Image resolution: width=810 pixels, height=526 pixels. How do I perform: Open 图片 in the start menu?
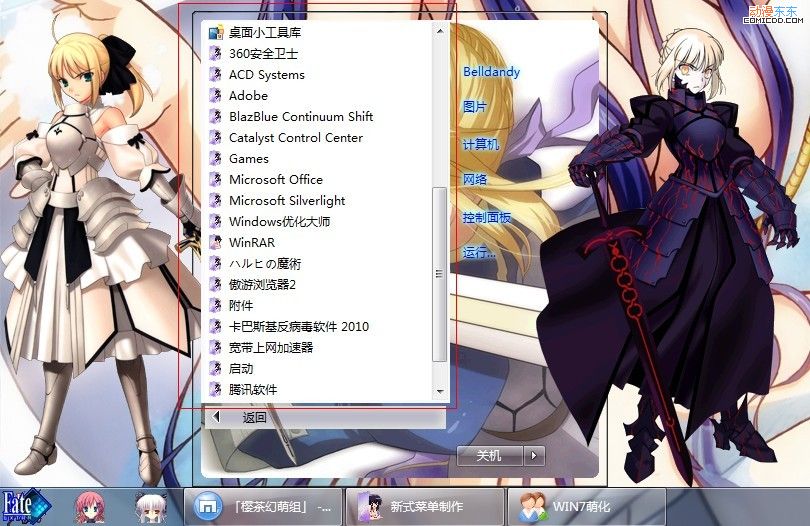tap(475, 107)
